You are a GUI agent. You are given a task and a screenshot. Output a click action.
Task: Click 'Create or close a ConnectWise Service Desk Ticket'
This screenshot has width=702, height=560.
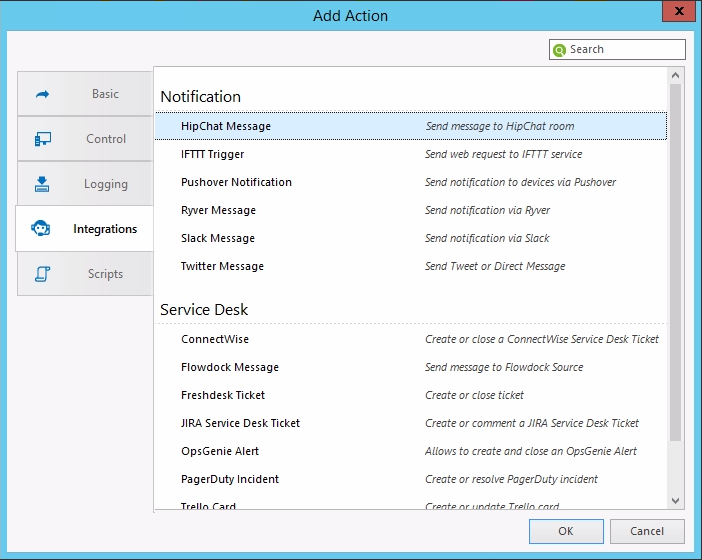click(x=542, y=339)
